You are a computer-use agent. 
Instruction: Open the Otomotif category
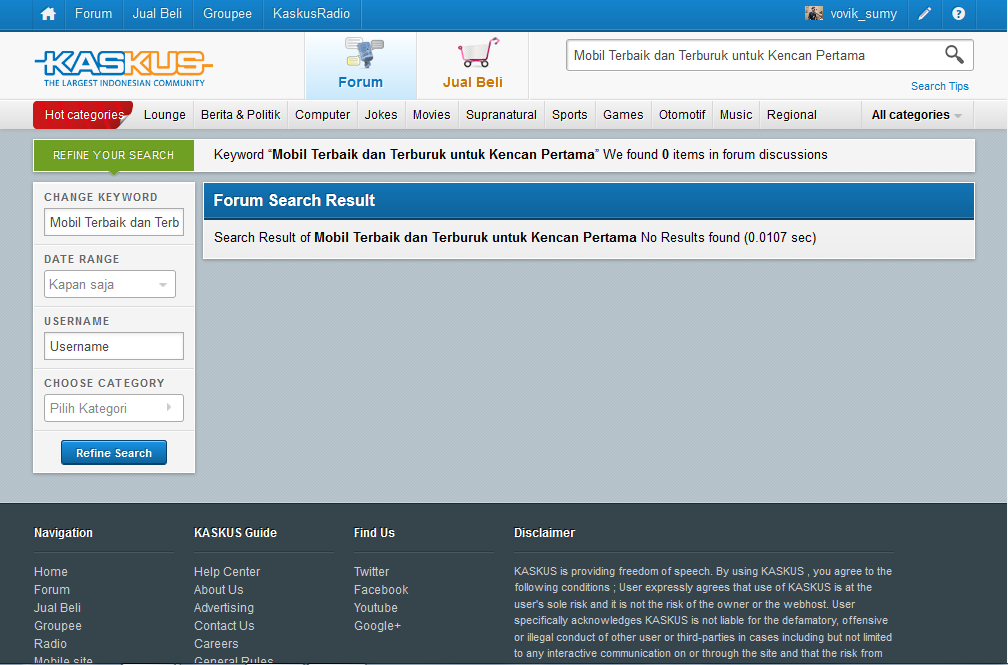coord(682,114)
